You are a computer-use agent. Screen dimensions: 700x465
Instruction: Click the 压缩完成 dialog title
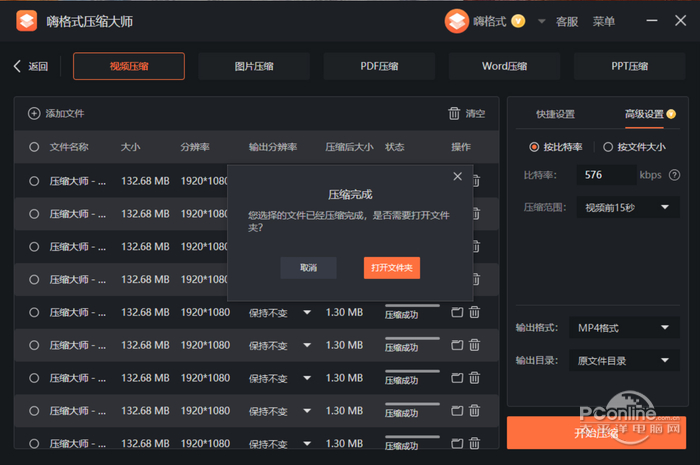[350, 195]
